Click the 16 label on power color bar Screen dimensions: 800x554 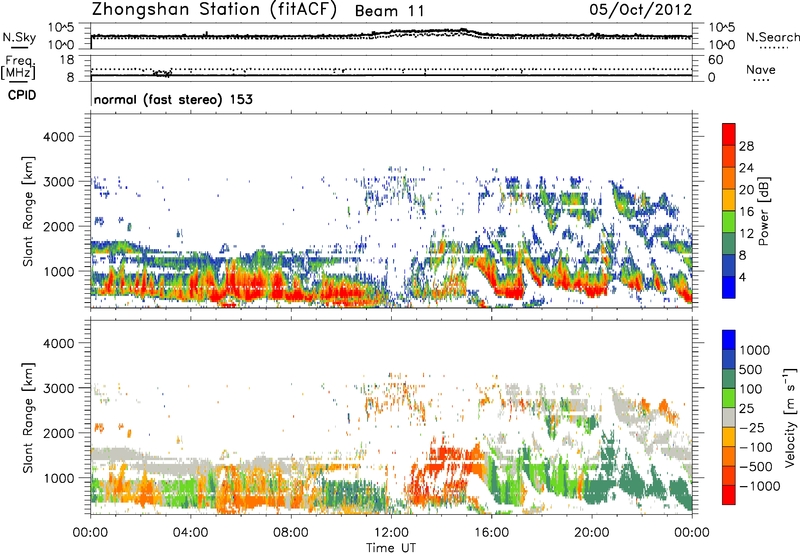pos(746,212)
